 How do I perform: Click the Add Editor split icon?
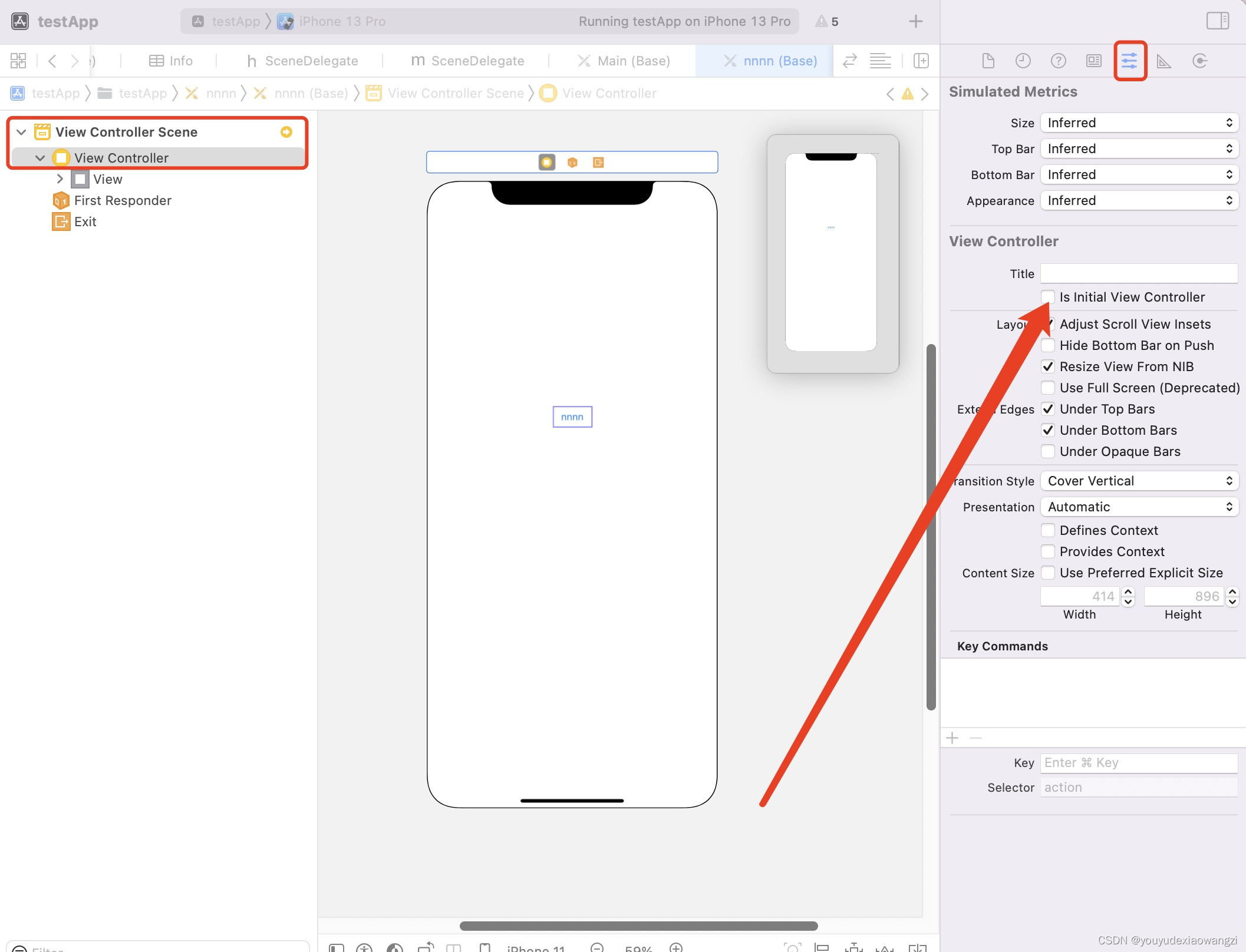click(921, 61)
